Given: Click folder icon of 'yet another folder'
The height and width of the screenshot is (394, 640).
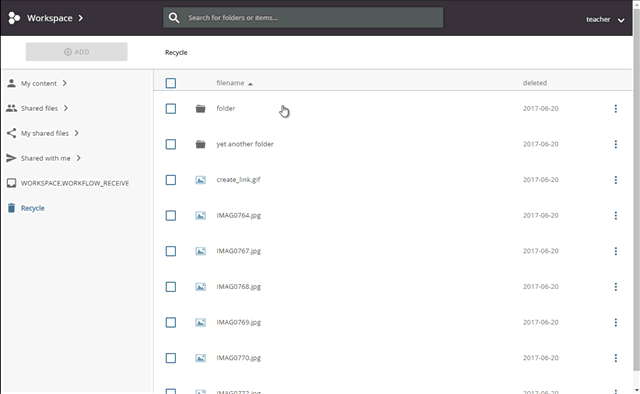Looking at the screenshot, I should point(200,144).
